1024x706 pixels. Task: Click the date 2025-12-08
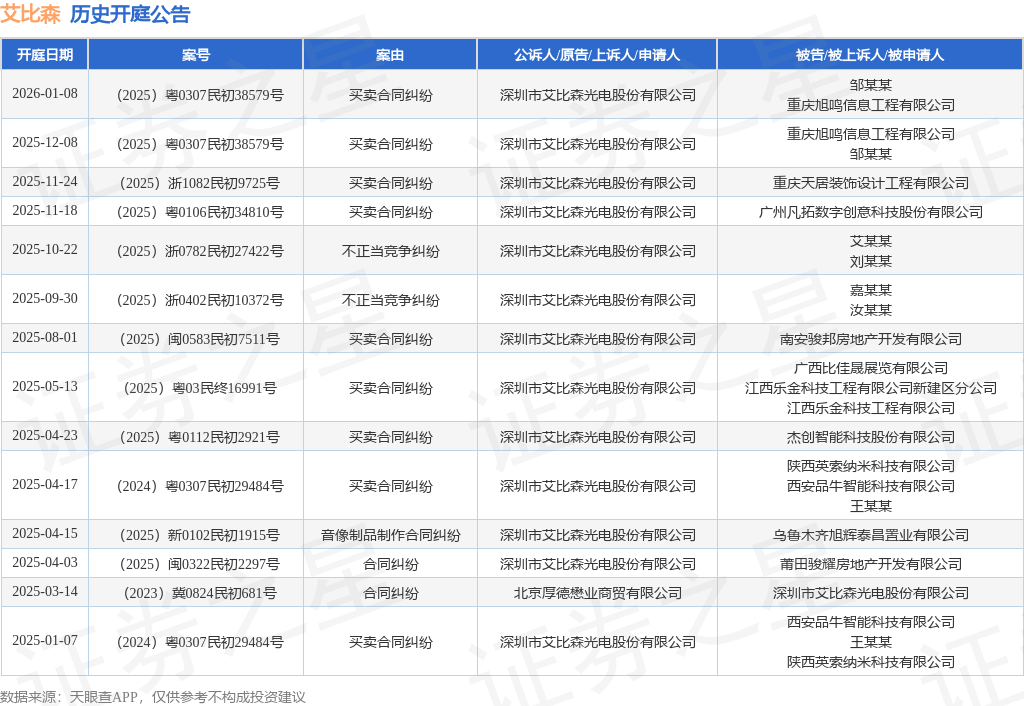[x=44, y=142]
